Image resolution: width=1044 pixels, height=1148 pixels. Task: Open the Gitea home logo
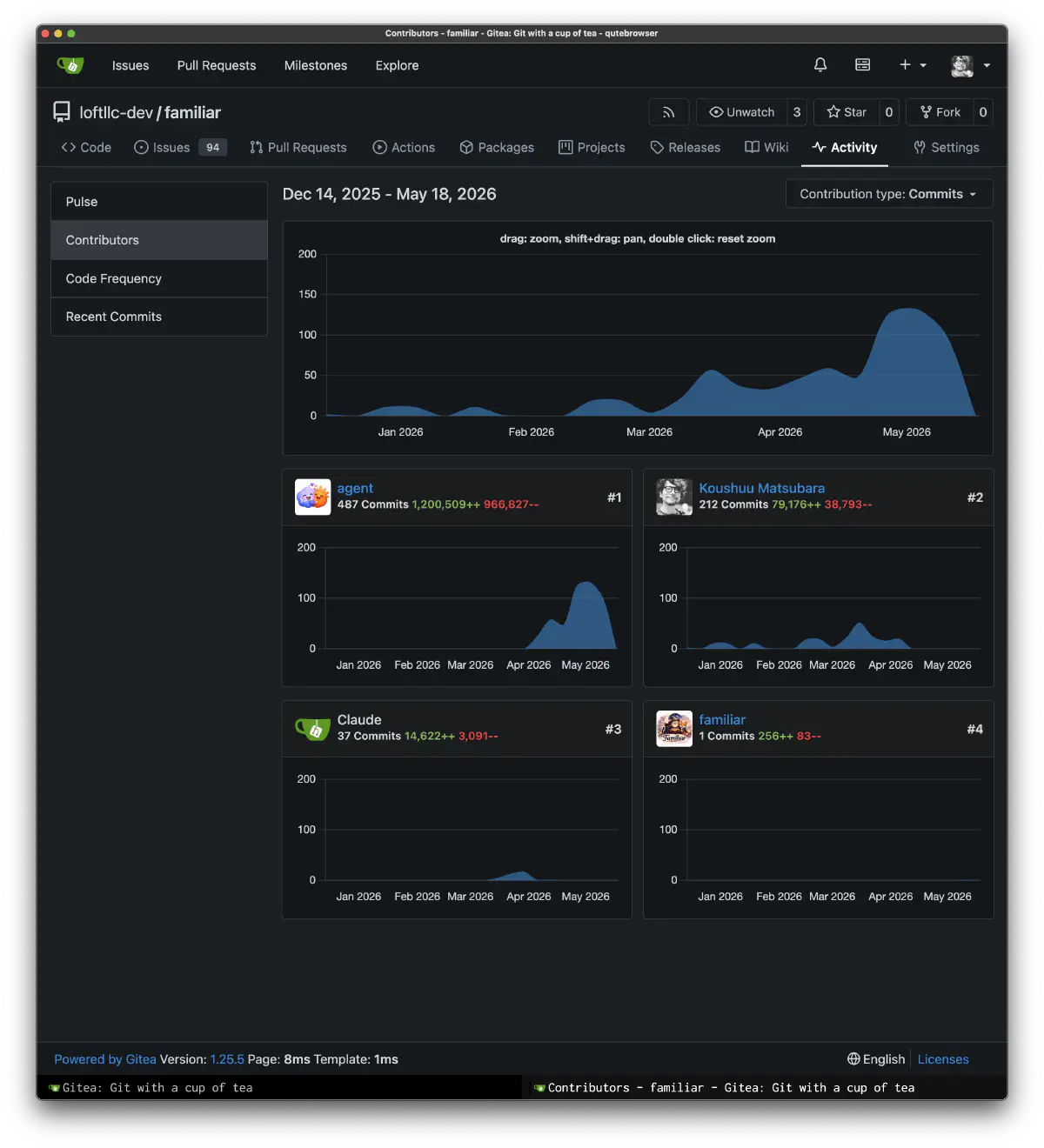pos(70,65)
